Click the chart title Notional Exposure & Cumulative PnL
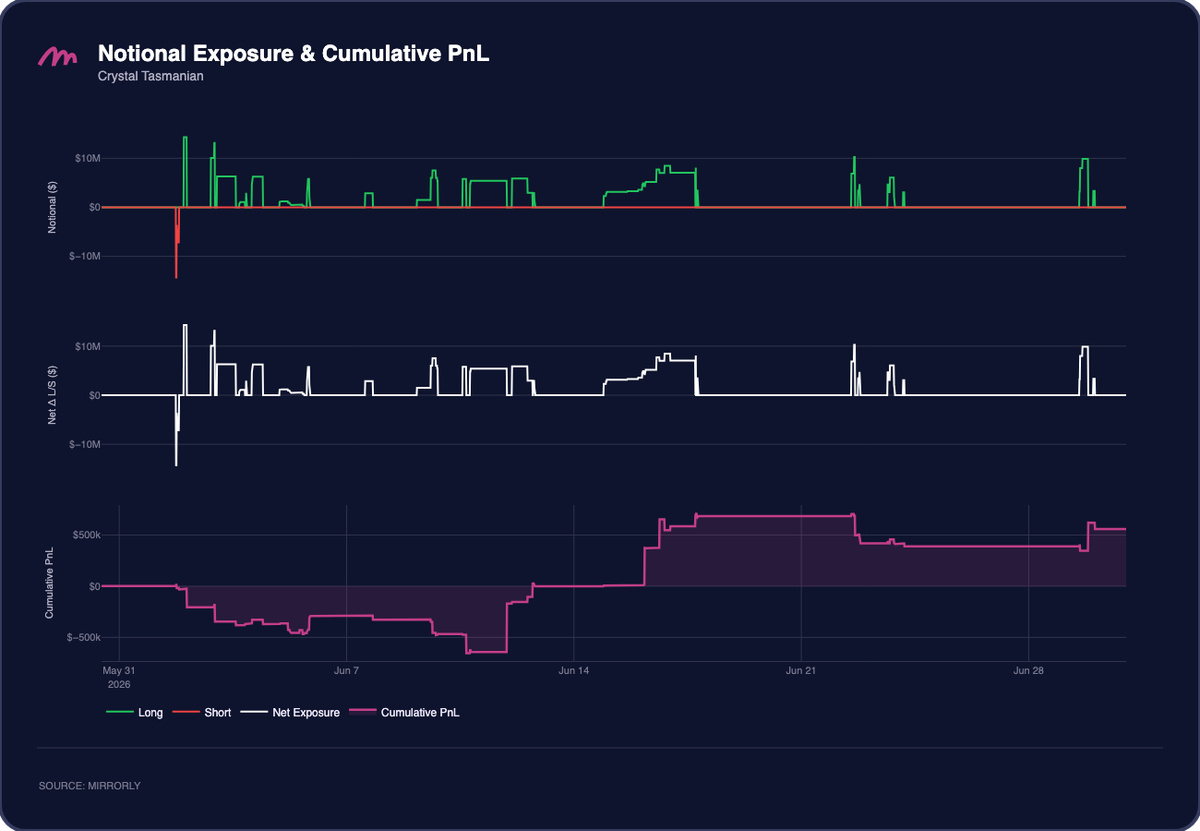Screen dimensions: 1200x831 (293, 54)
